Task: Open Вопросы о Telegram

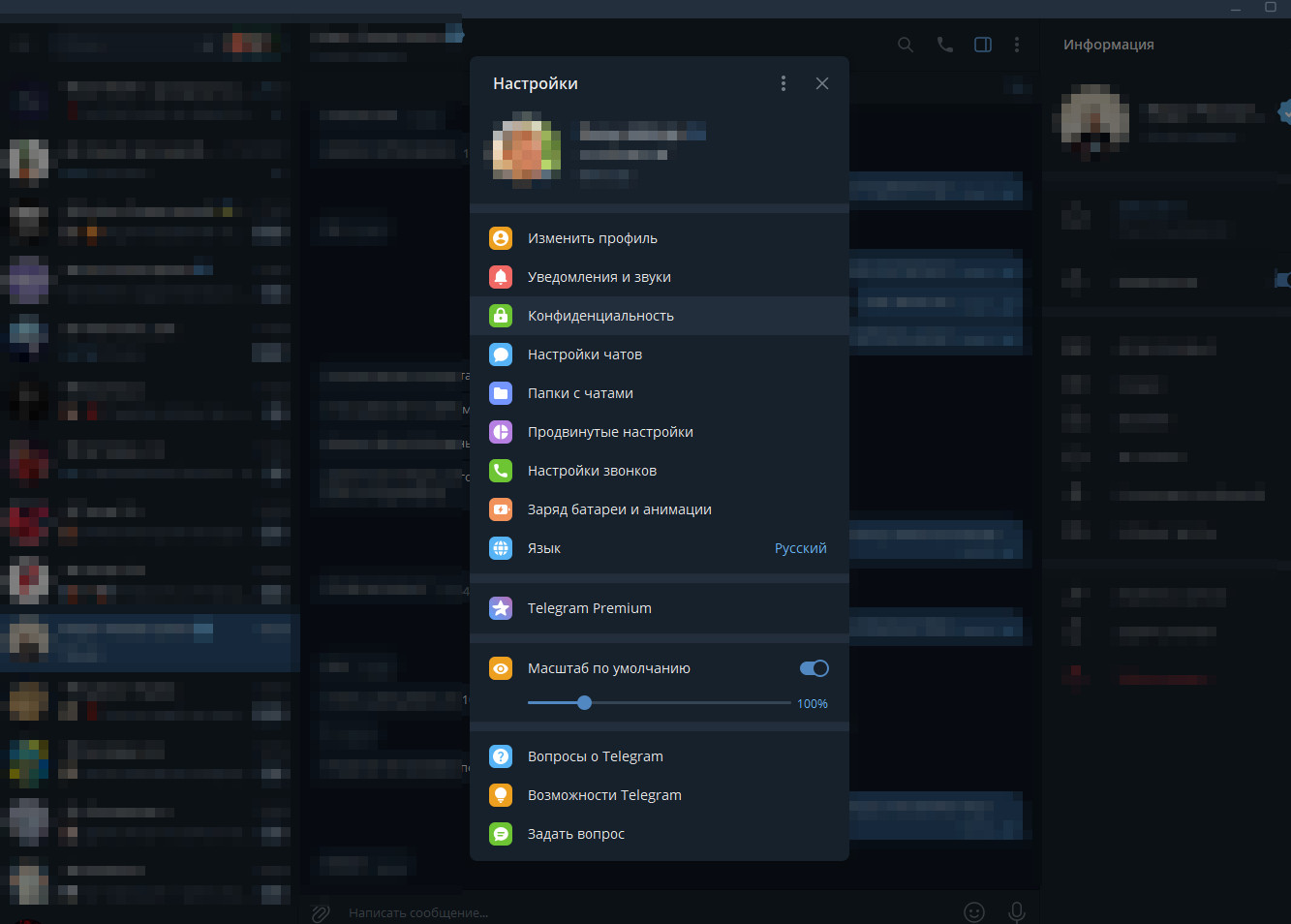Action: point(595,756)
